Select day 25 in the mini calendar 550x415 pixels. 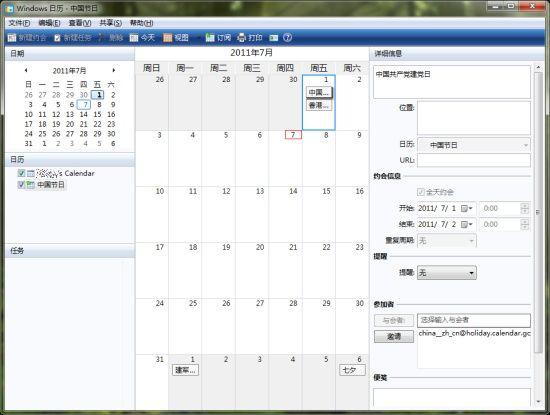tap(42, 134)
